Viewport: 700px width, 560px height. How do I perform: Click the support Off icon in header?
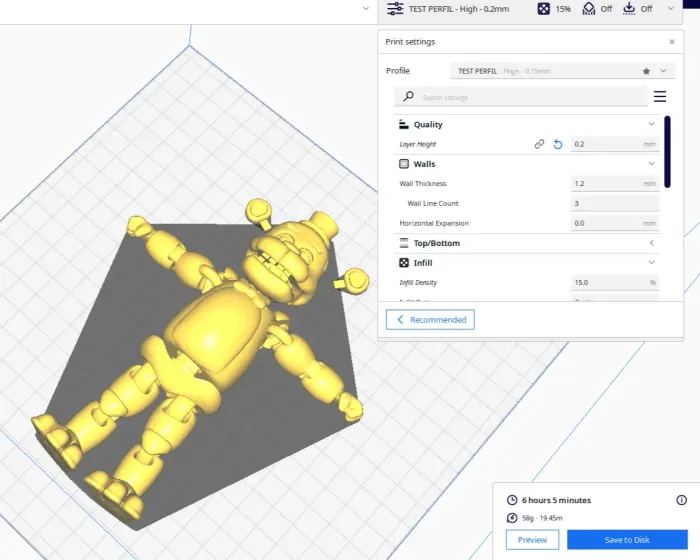(589, 8)
